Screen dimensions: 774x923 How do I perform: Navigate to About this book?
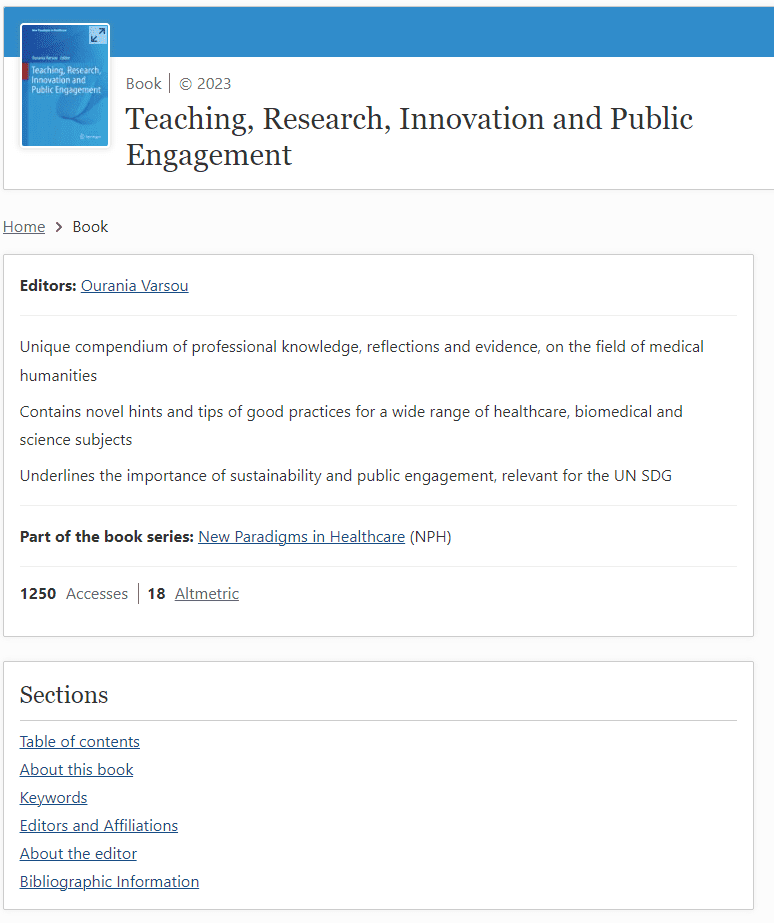point(76,770)
